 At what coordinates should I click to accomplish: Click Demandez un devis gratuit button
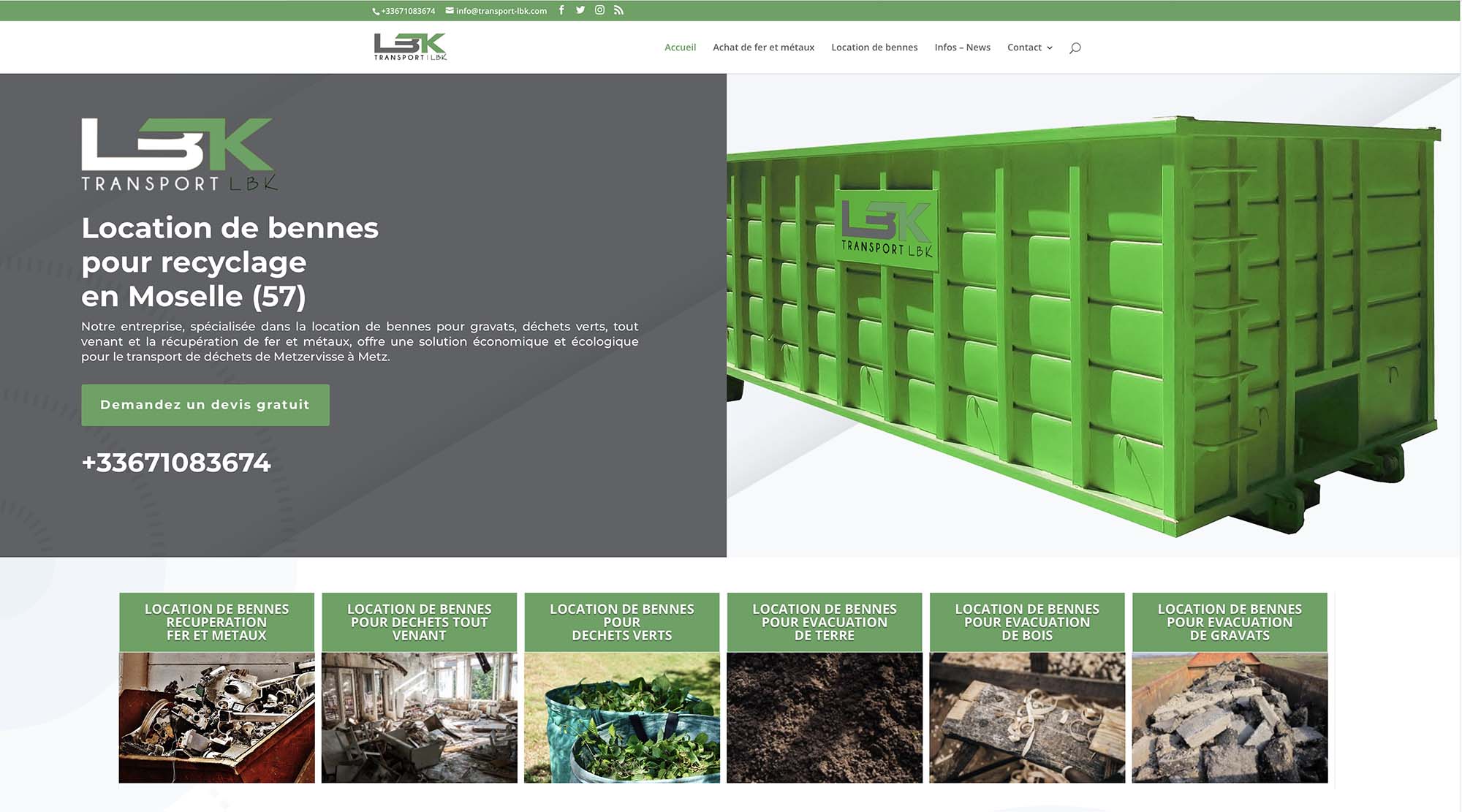point(205,405)
